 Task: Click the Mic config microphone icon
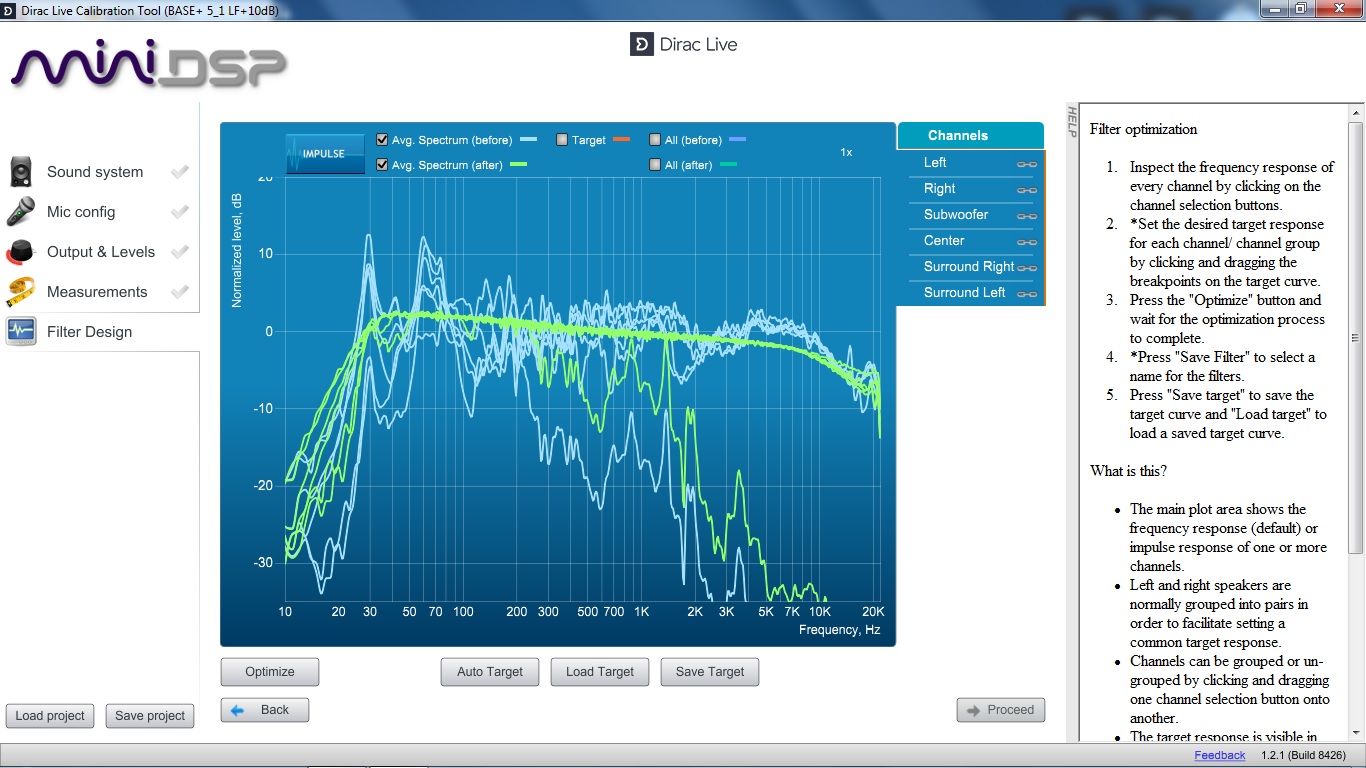22,212
